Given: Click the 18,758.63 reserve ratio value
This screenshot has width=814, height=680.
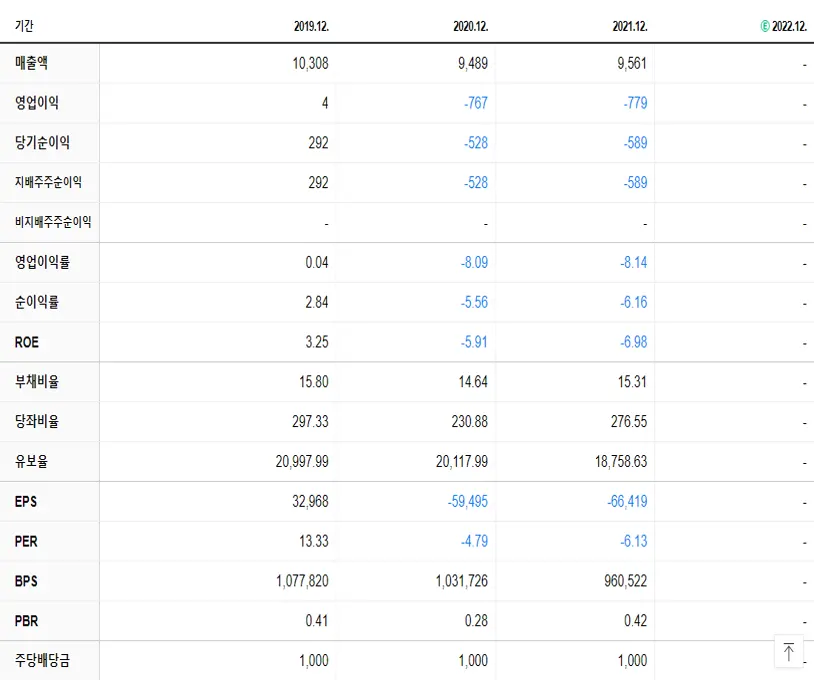Looking at the screenshot, I should point(621,461).
